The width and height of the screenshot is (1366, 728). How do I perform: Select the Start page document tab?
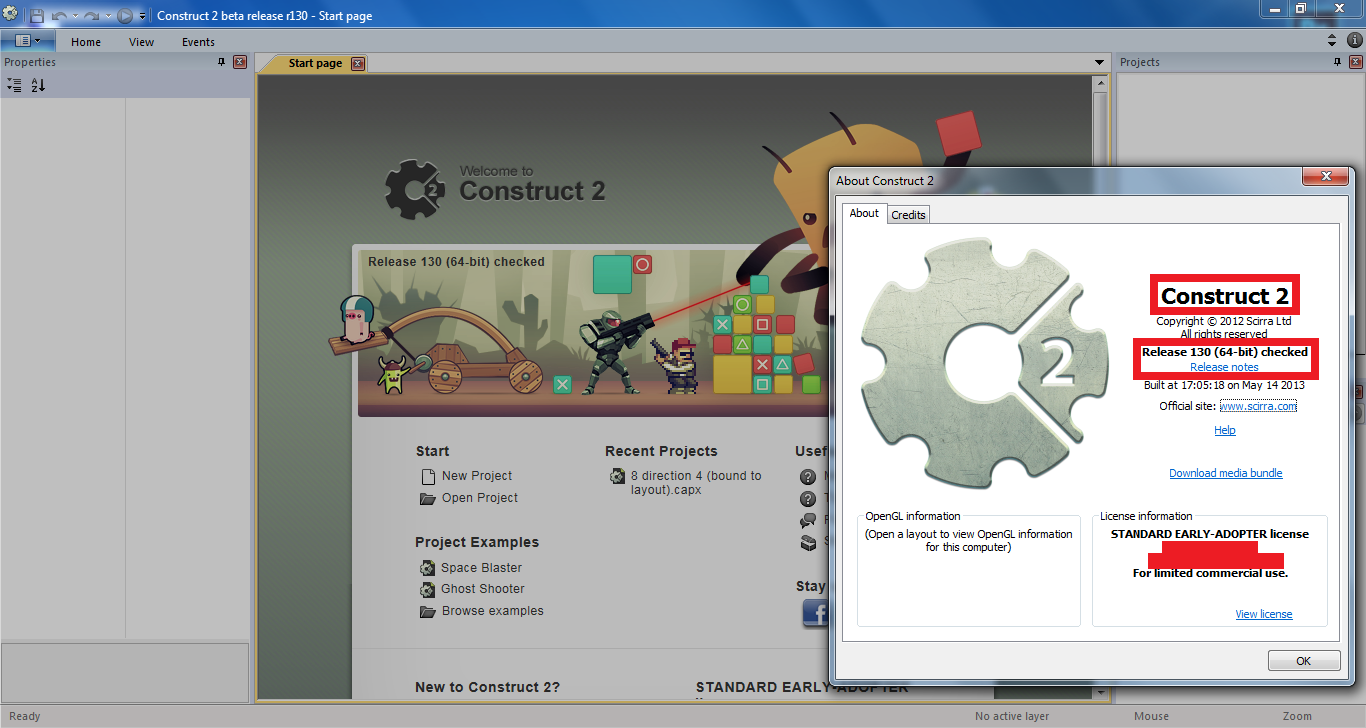pyautogui.click(x=314, y=63)
